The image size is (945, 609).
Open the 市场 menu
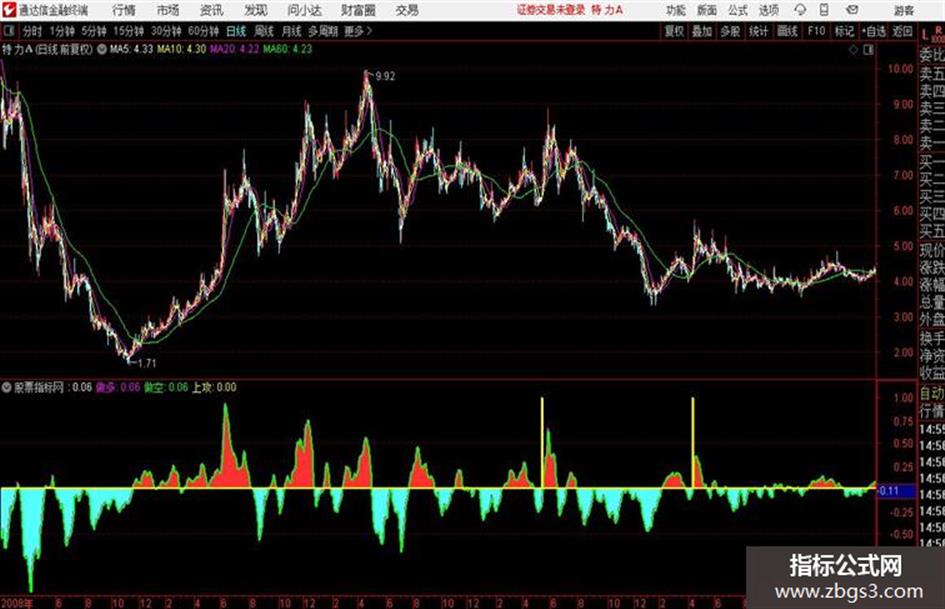(168, 10)
